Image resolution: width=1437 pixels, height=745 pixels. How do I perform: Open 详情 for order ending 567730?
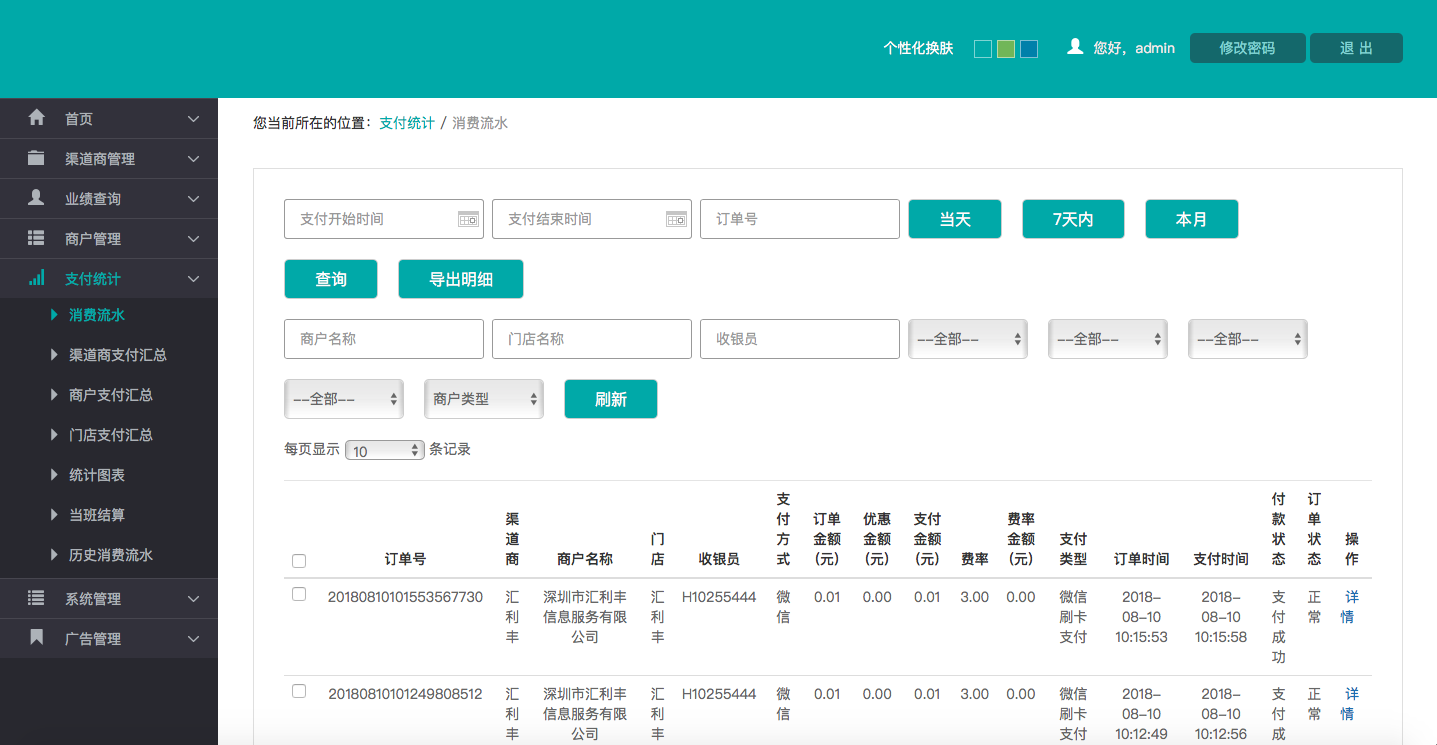coord(1350,607)
